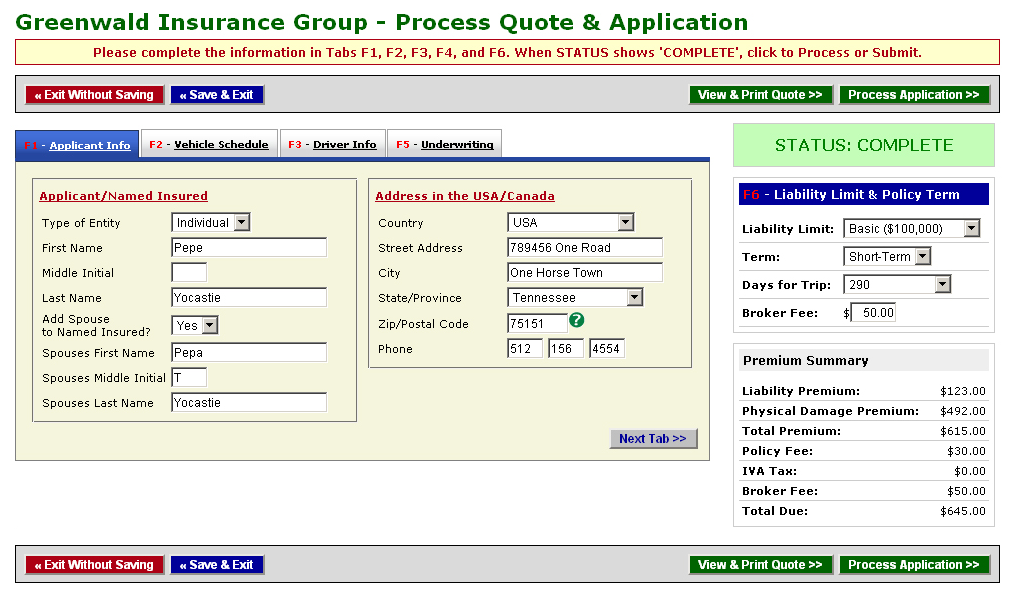Click the Liability Premium value $123.00
The width and height of the screenshot is (1021, 600).
tap(962, 391)
